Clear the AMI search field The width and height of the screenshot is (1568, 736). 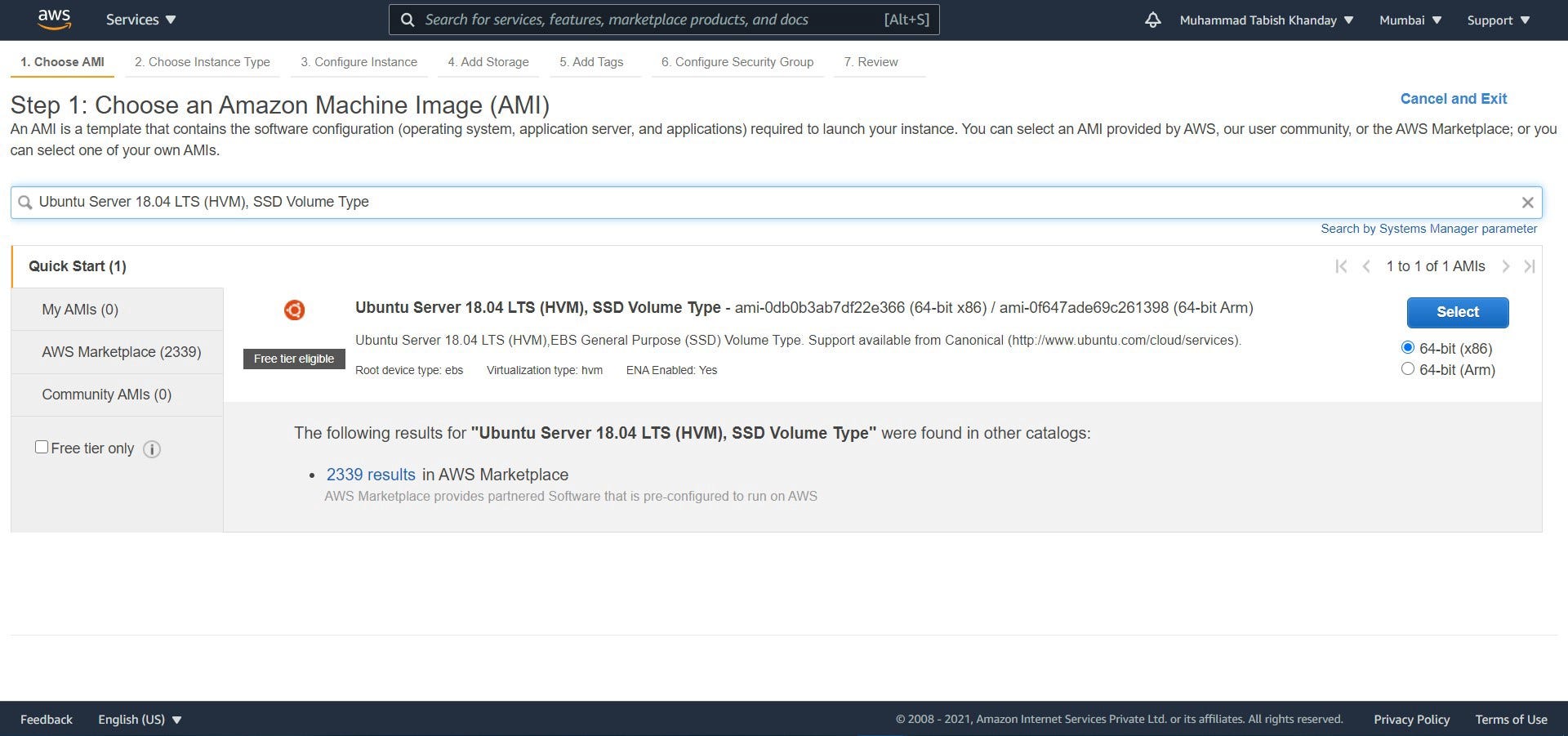pyautogui.click(x=1527, y=203)
